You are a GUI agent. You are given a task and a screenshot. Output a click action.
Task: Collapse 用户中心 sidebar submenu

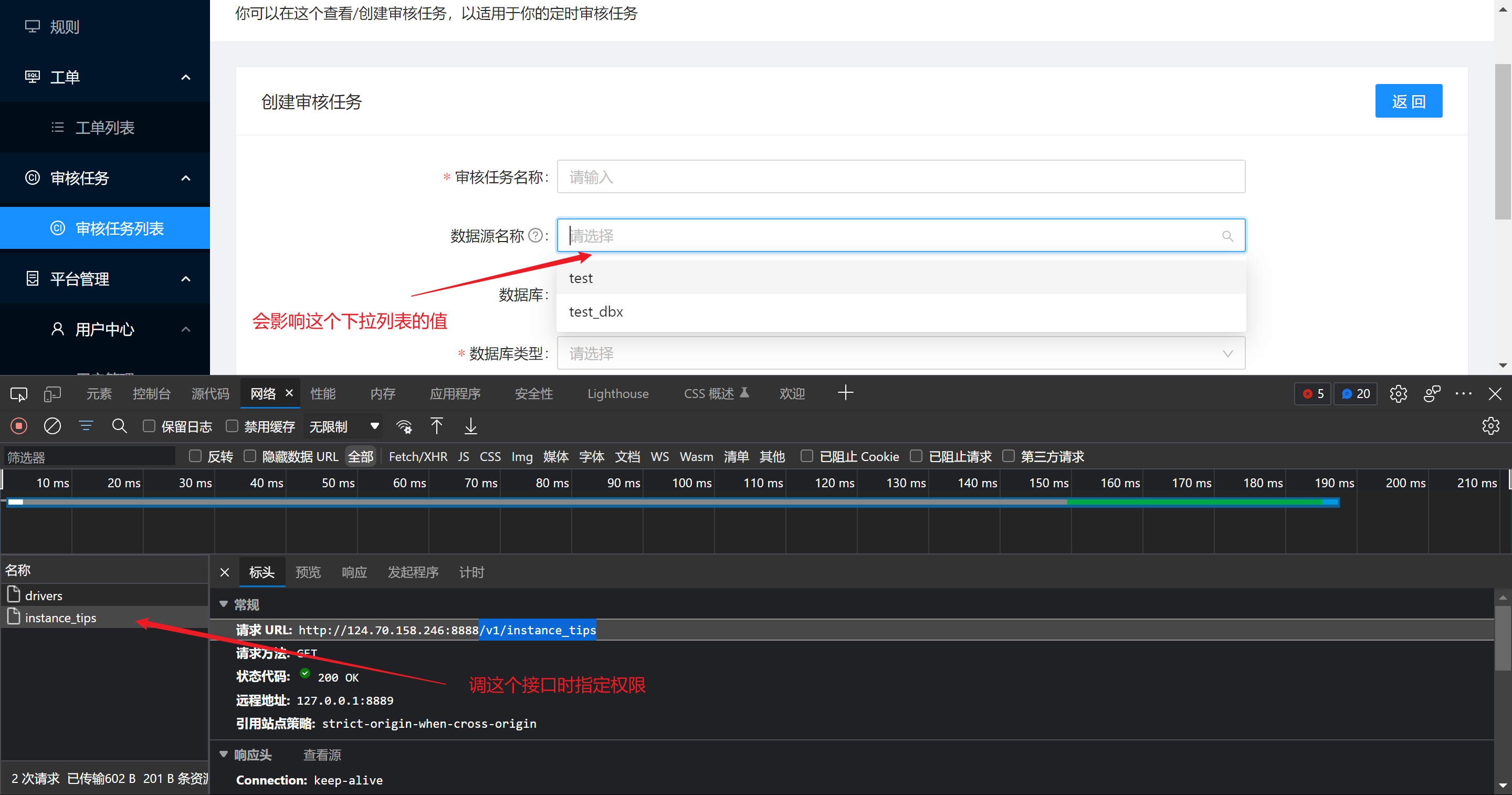point(185,329)
